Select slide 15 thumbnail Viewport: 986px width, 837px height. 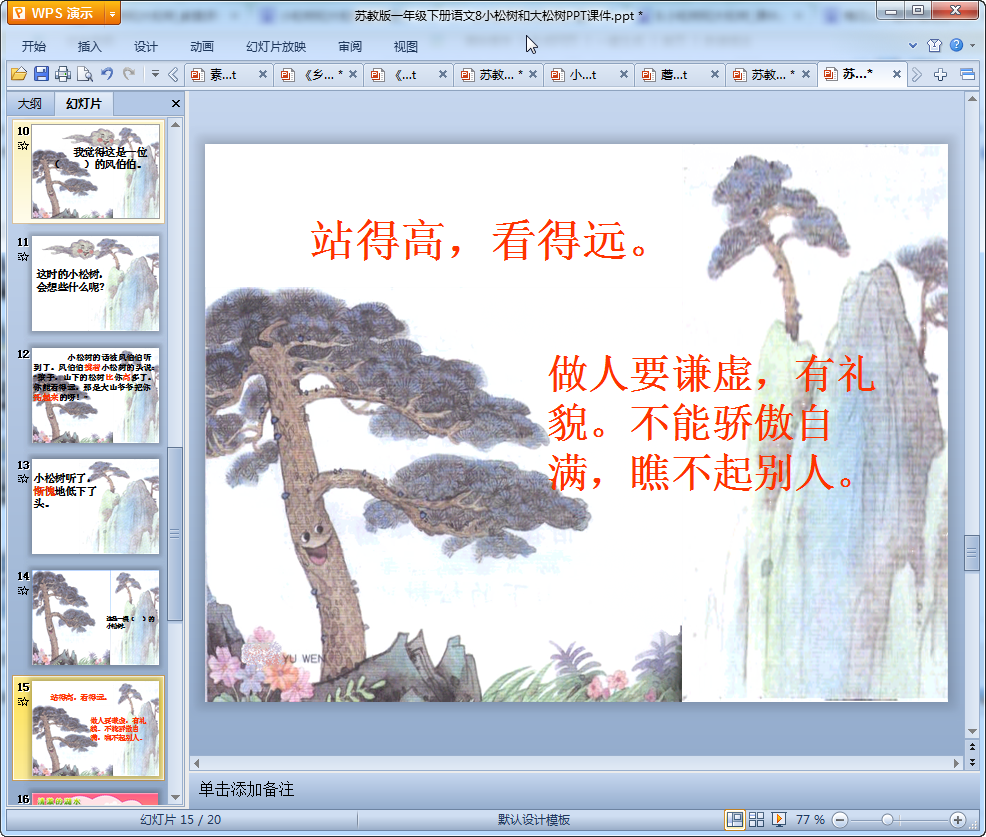[96, 728]
